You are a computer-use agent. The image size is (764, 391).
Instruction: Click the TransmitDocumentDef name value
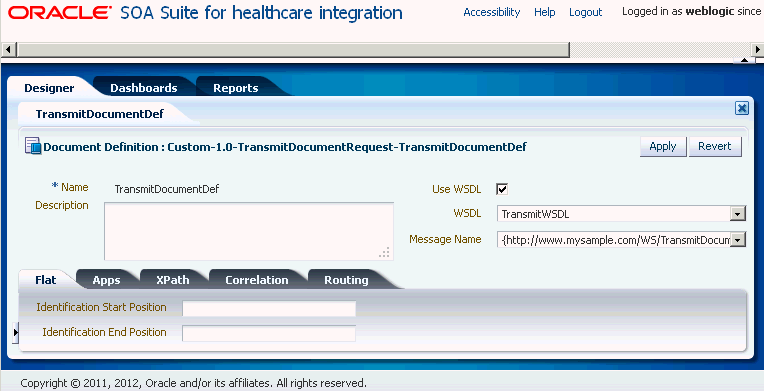(x=167, y=189)
